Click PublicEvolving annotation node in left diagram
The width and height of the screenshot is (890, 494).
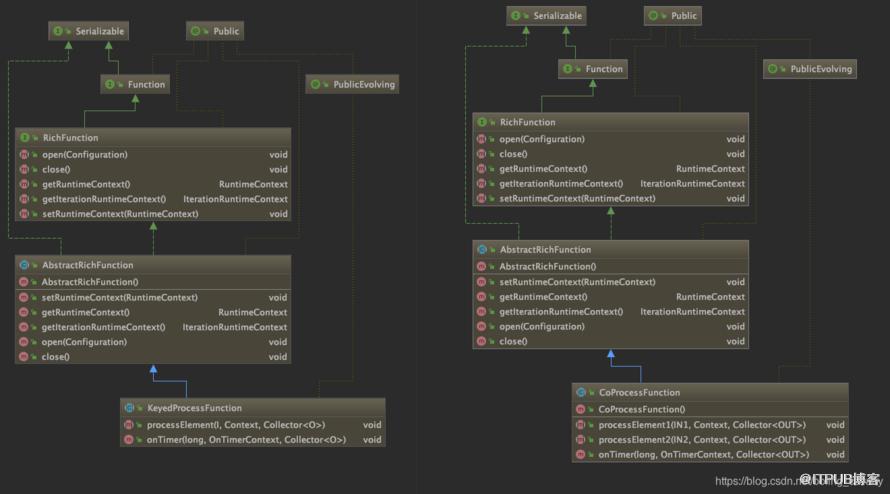pos(352,85)
